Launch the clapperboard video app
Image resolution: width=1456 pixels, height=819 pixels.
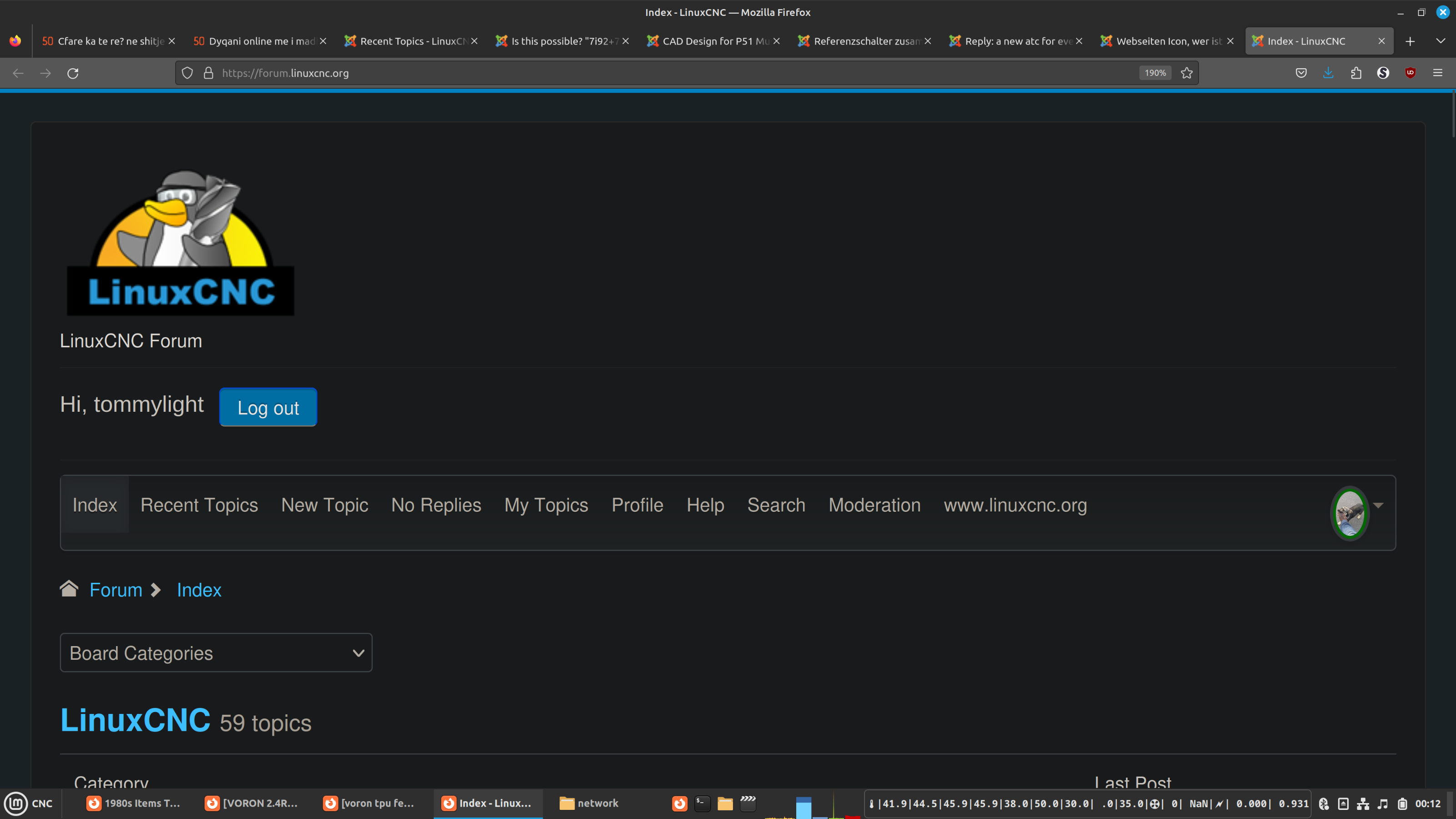(x=748, y=803)
